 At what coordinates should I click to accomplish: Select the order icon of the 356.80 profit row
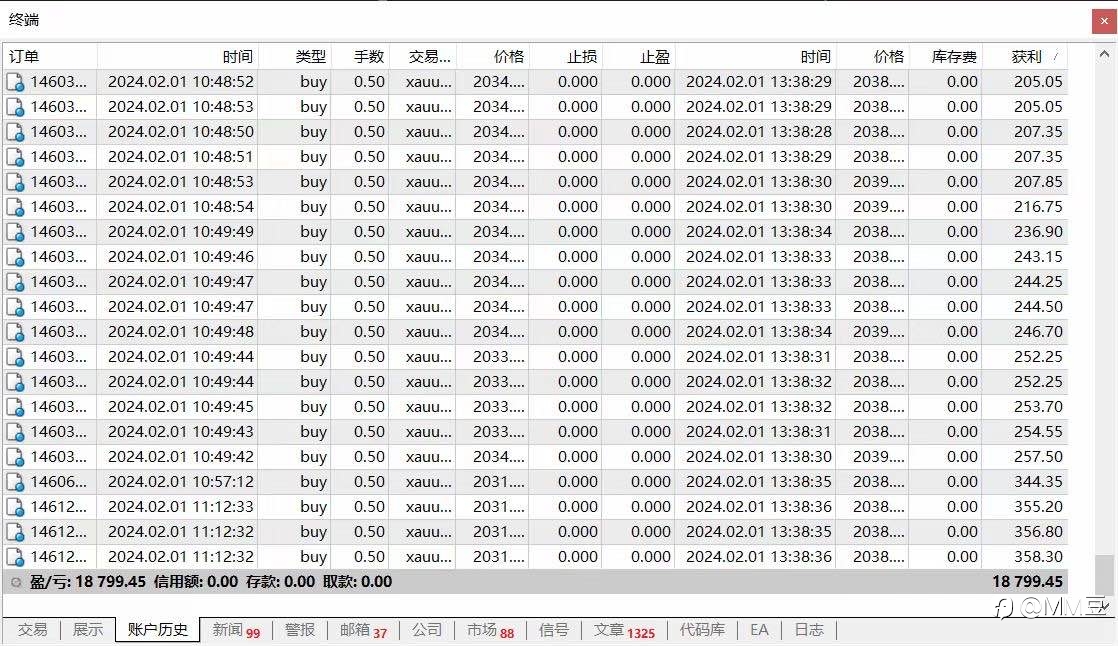click(x=15, y=532)
